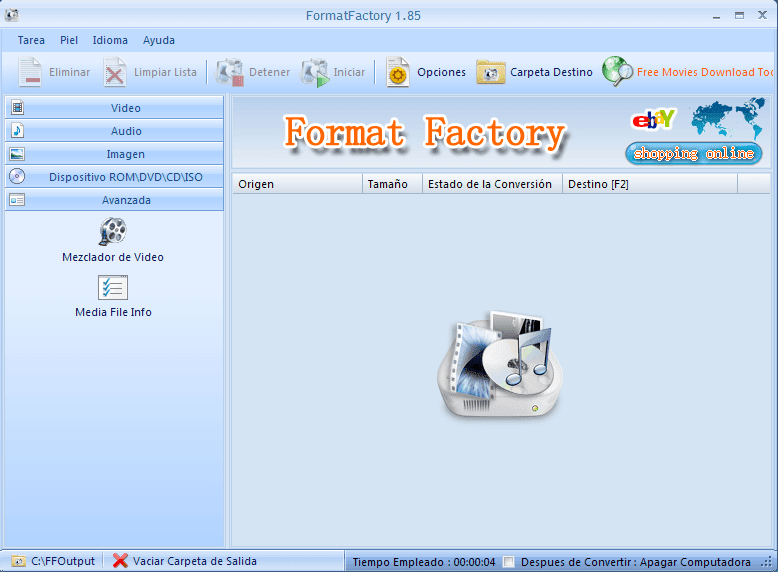
Task: Open the Piel menu
Action: tap(69, 40)
